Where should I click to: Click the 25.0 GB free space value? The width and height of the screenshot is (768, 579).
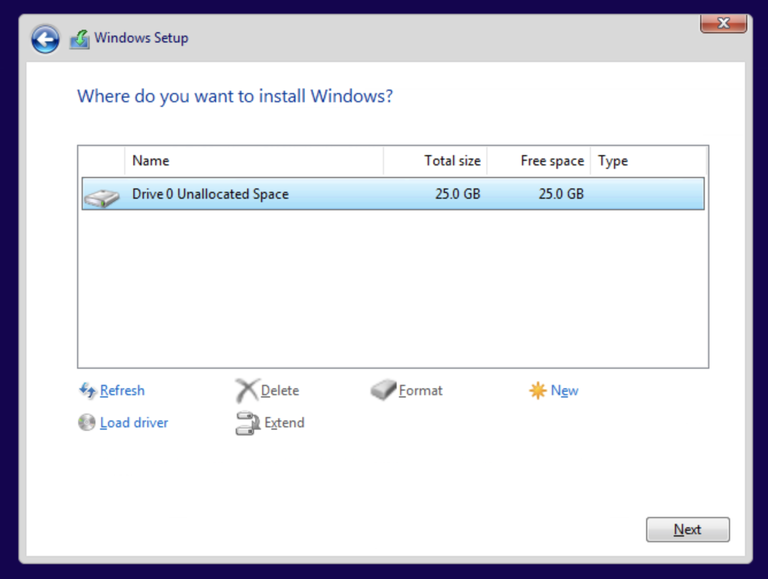point(561,194)
